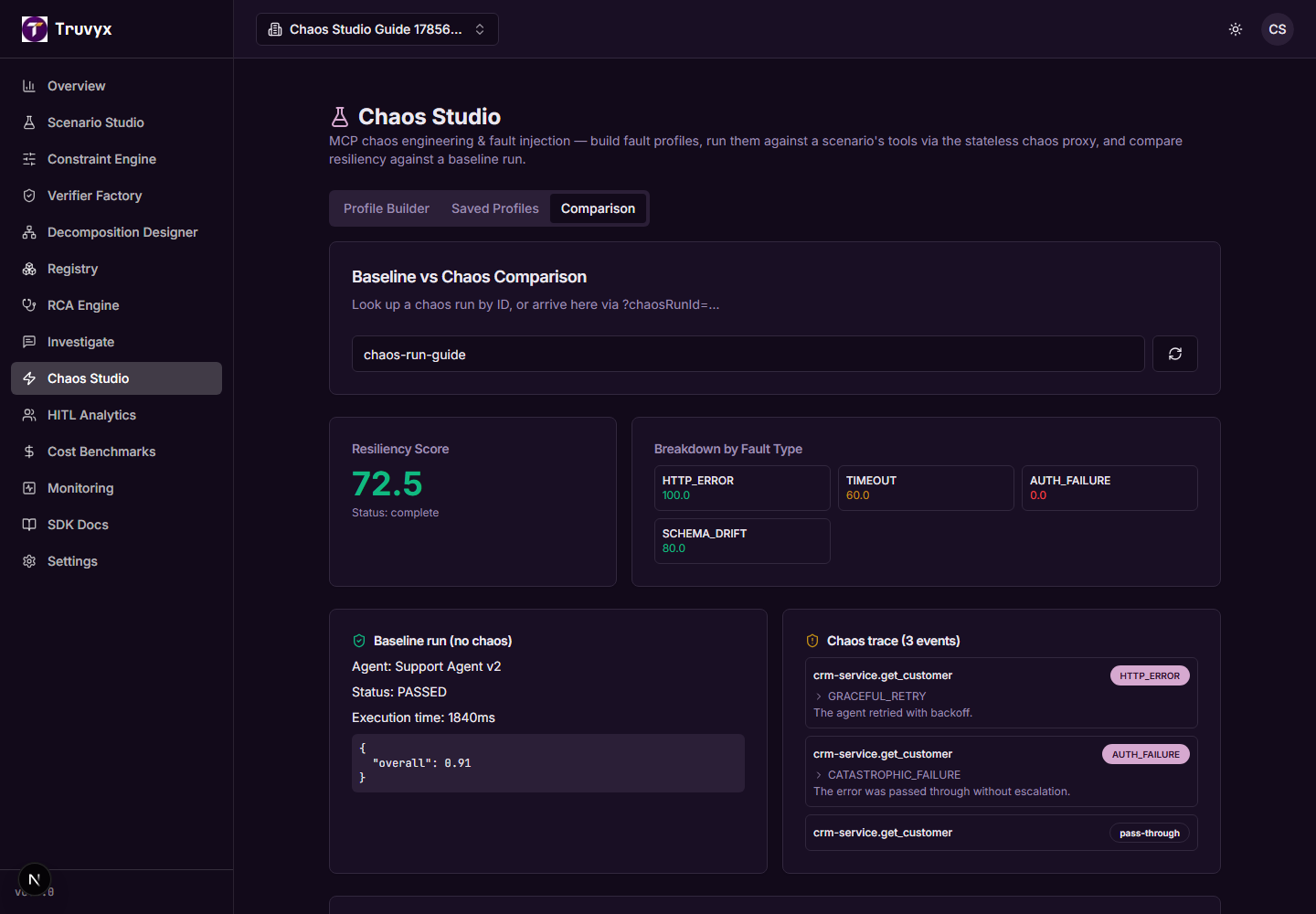Image resolution: width=1316 pixels, height=914 pixels.
Task: Open SDK Docs page
Action: [116, 525]
